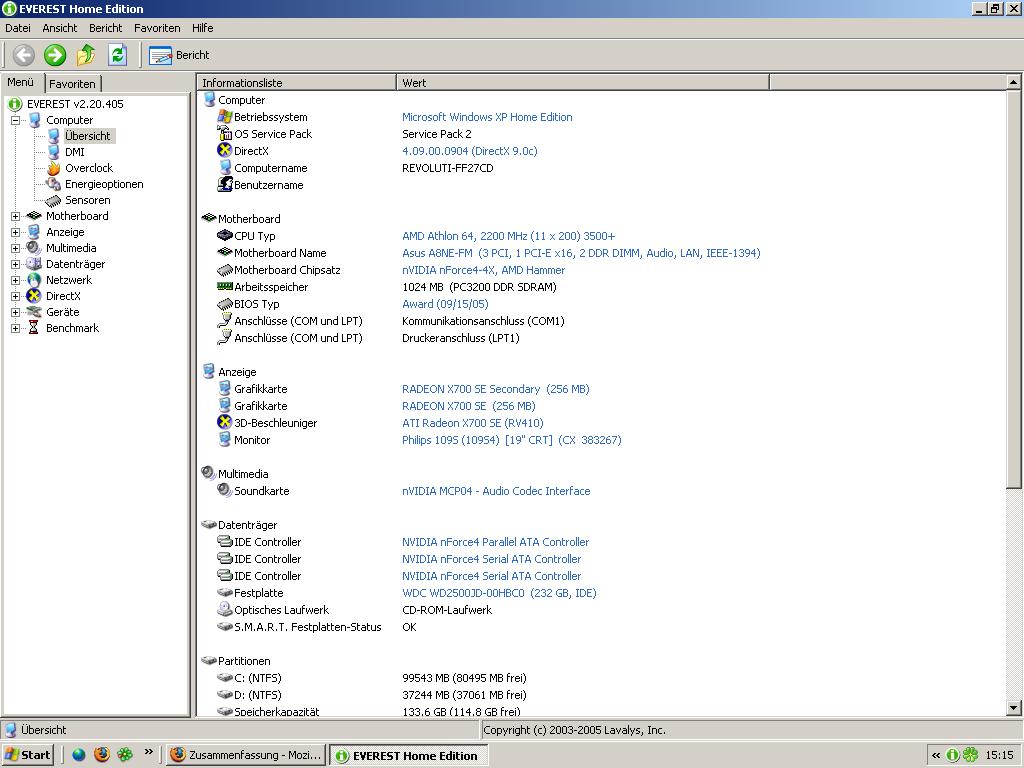This screenshot has height=768, width=1024.
Task: Expand the Netzwerk tree node
Action: [16, 280]
